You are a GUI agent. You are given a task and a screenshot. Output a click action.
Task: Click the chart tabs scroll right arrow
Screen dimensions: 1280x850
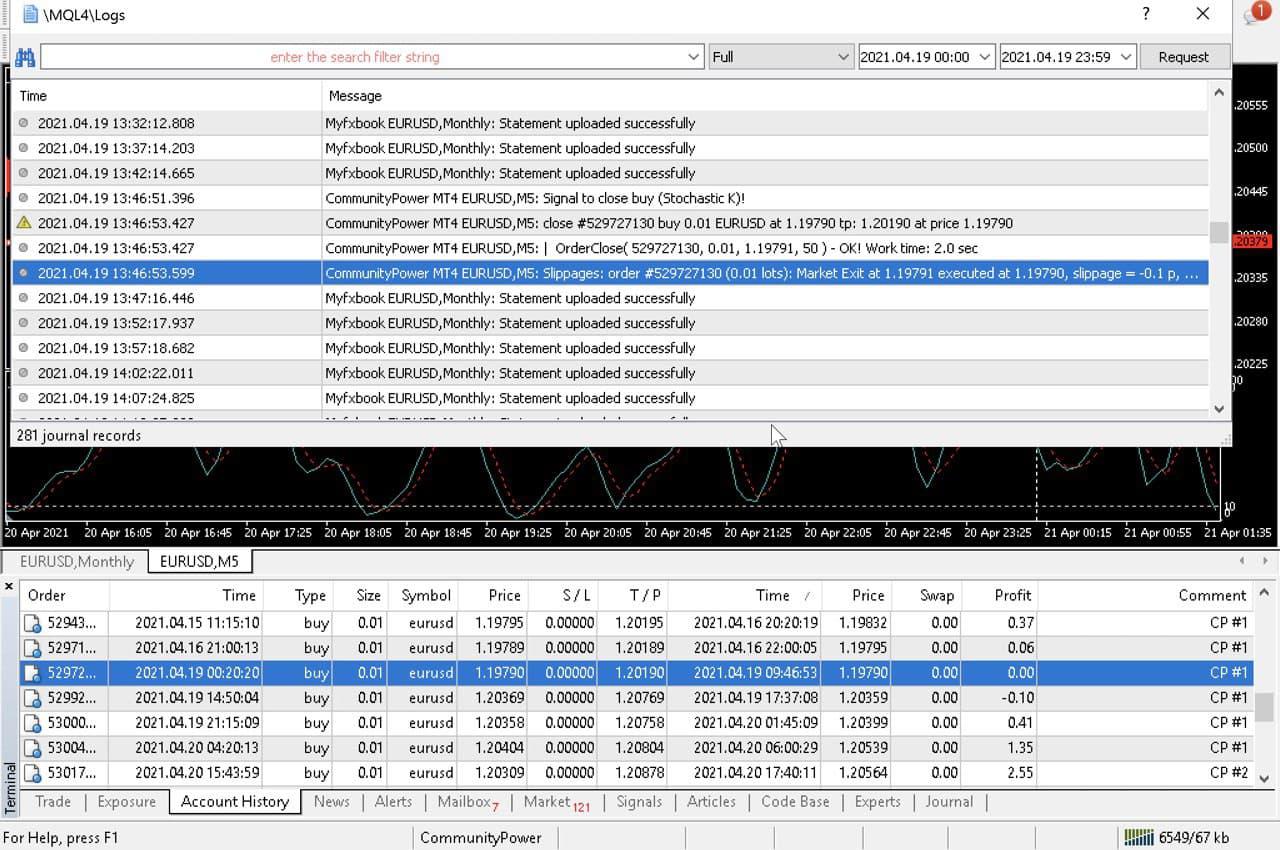pos(1266,561)
